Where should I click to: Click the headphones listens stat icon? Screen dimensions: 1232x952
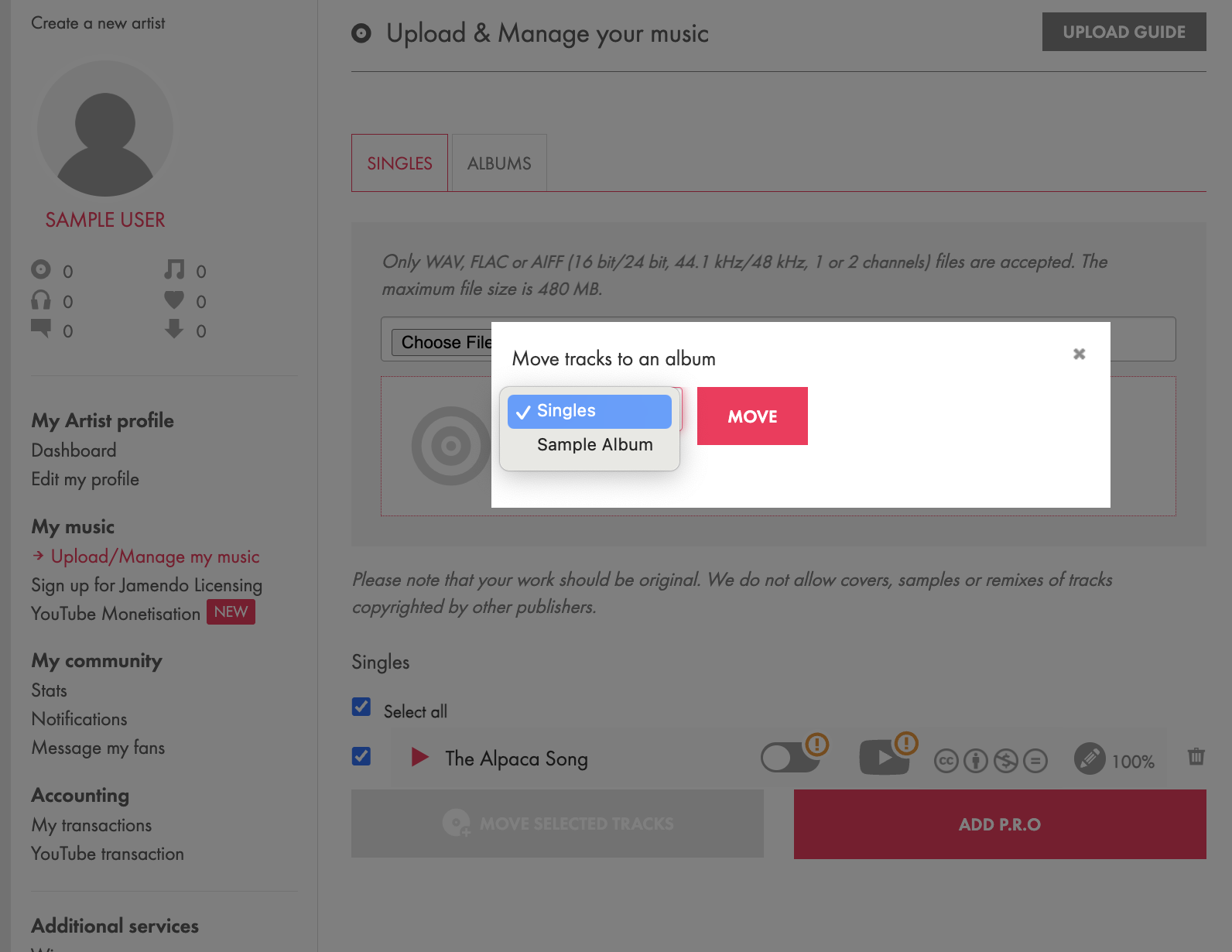coord(41,300)
